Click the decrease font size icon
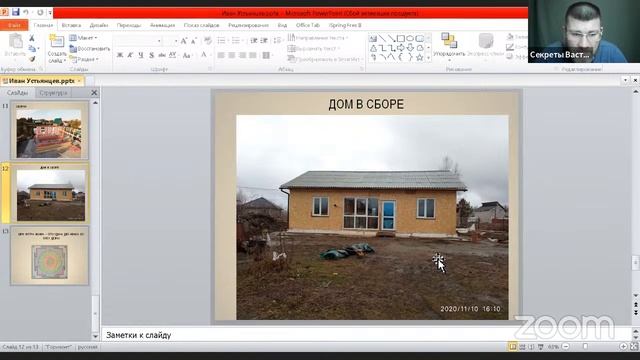 (194, 41)
